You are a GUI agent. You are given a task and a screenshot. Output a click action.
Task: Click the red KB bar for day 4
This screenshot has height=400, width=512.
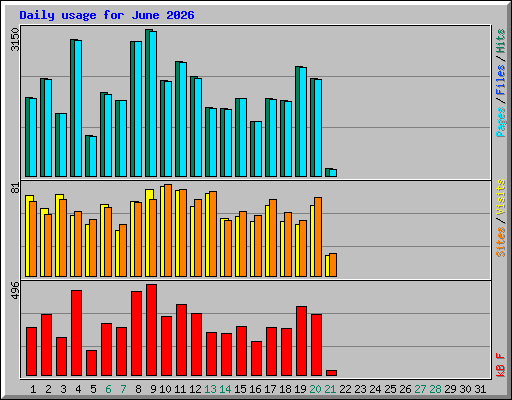76,333
